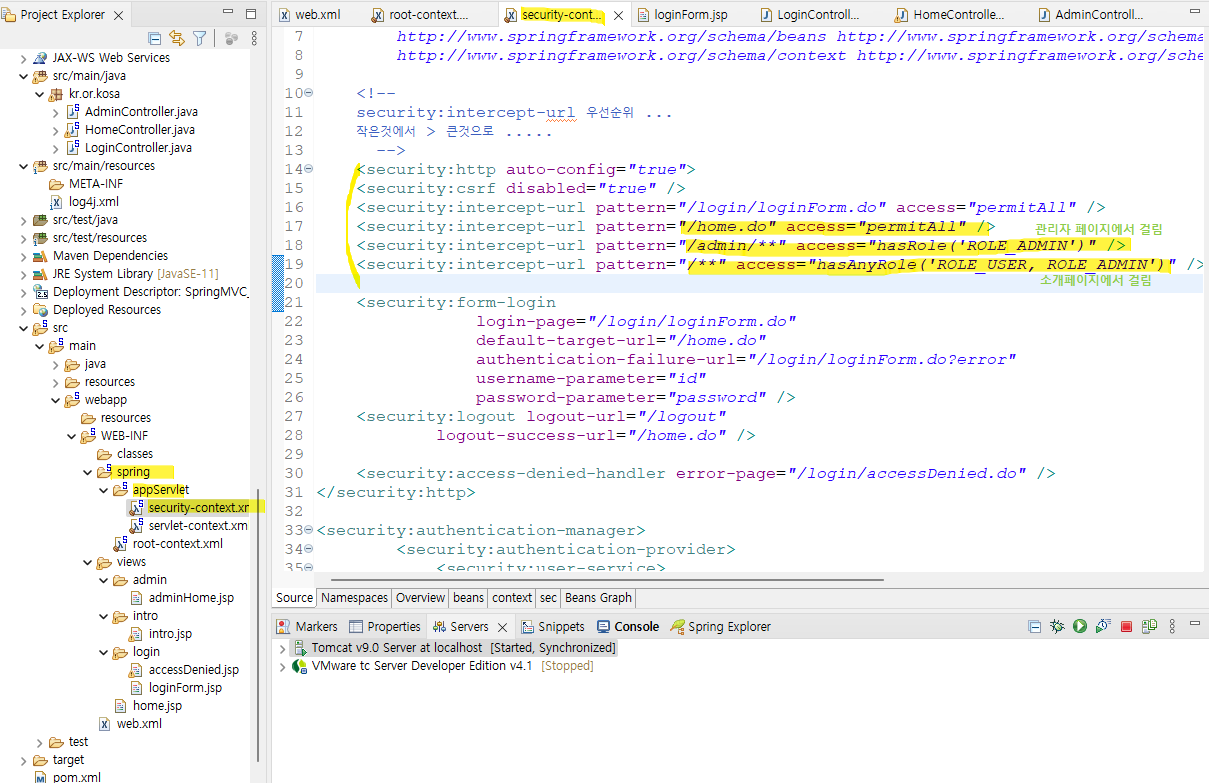Toggle Link with Editor arrows icon
Image resolution: width=1209 pixels, height=783 pixels.
(x=177, y=38)
